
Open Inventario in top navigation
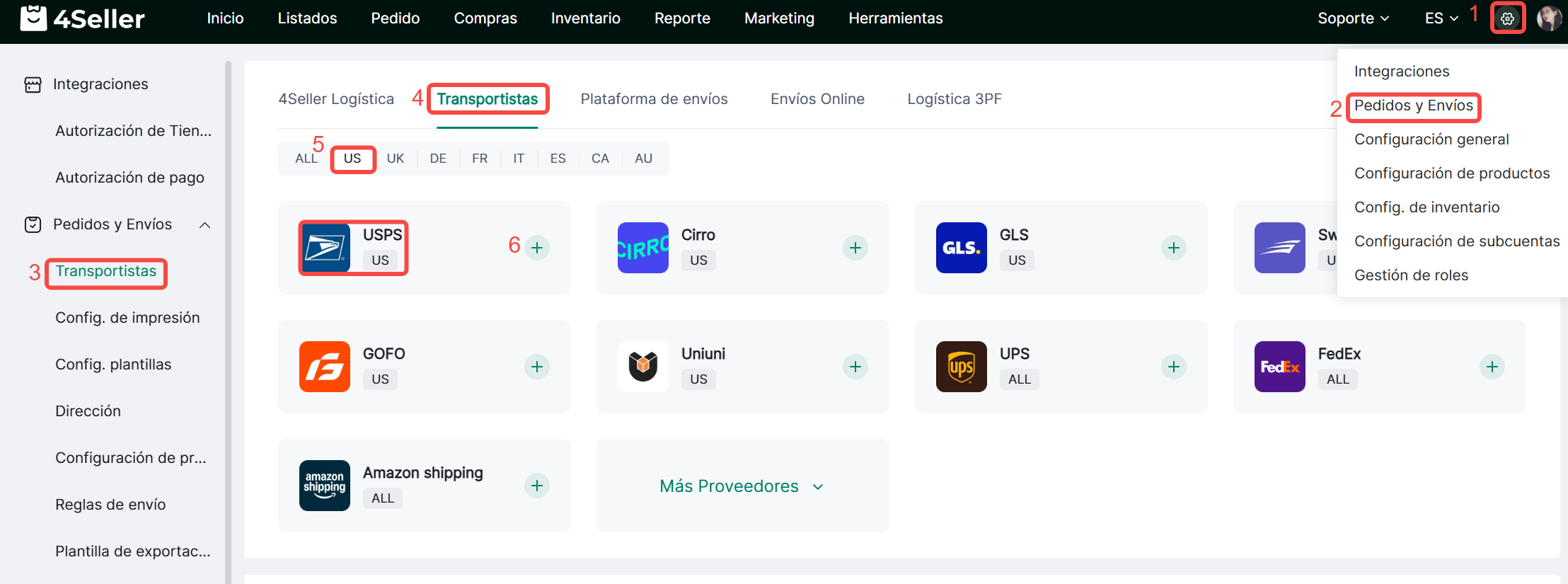tap(585, 18)
